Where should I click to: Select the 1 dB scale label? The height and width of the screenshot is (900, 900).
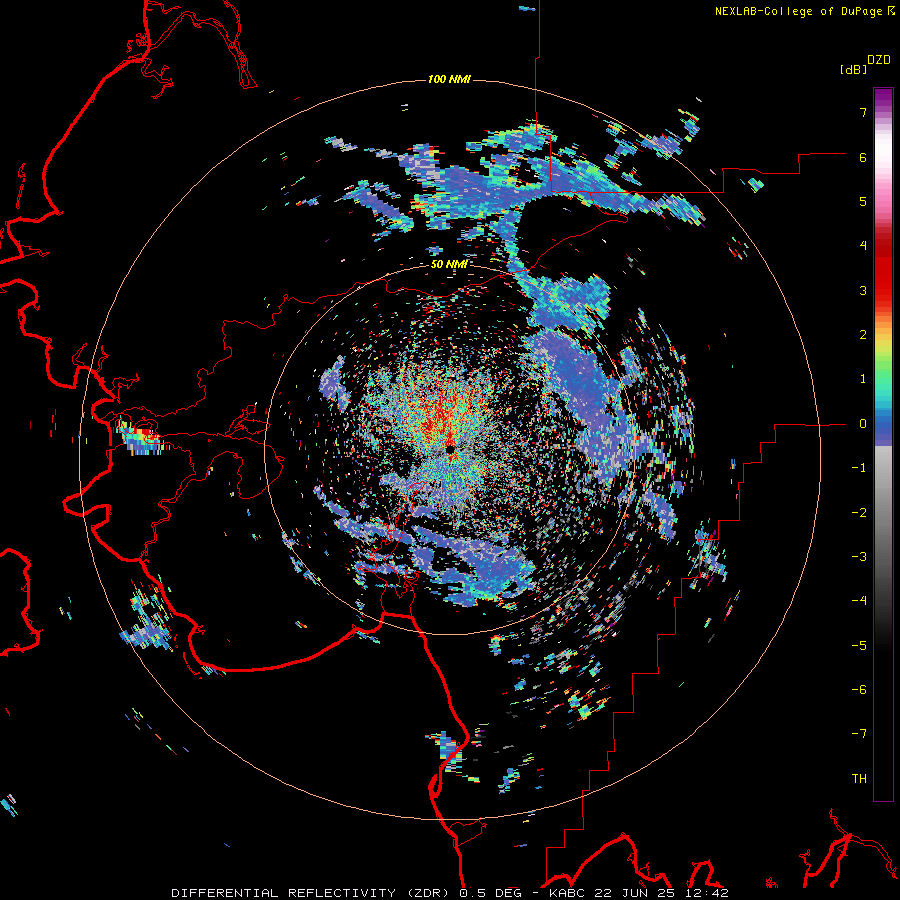click(863, 379)
